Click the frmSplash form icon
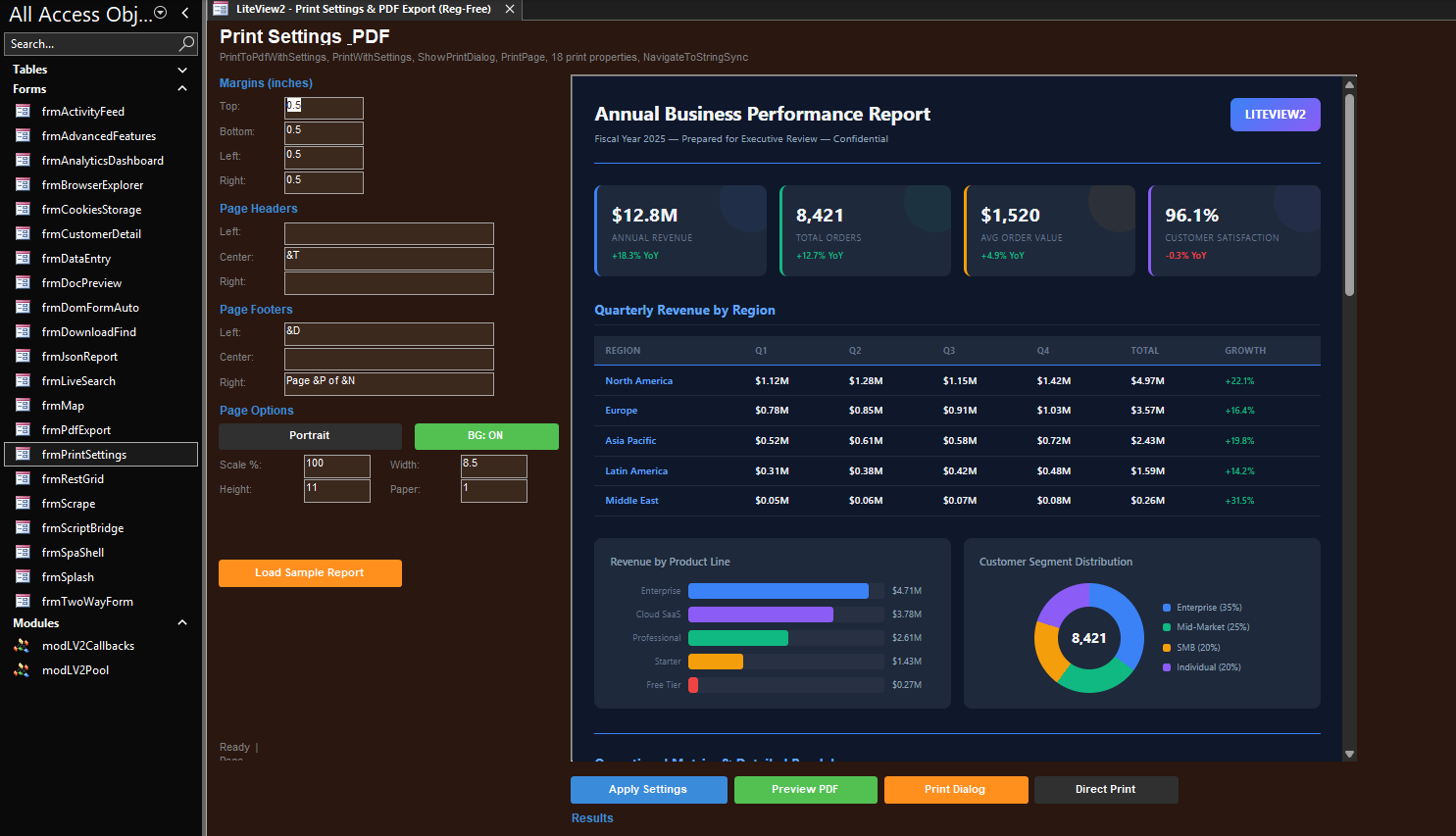The image size is (1456, 836). (23, 576)
